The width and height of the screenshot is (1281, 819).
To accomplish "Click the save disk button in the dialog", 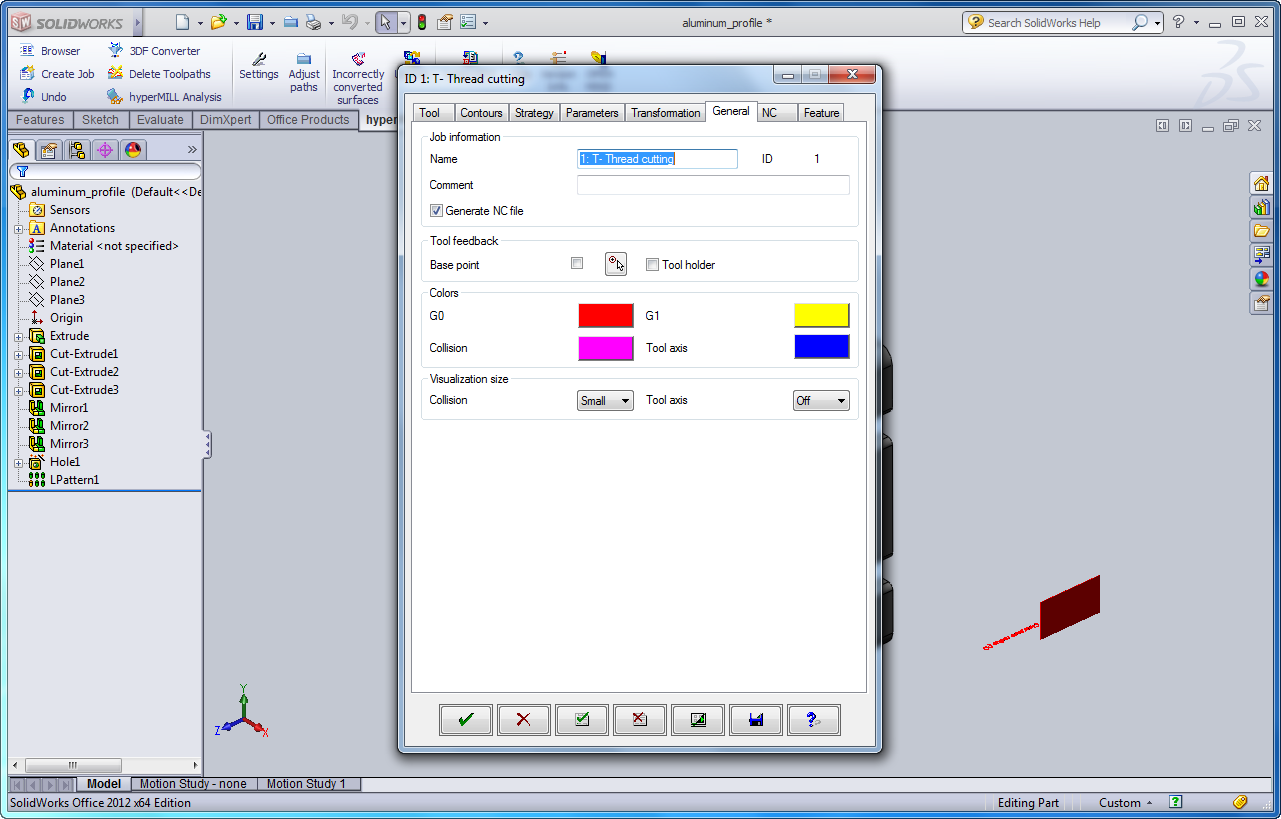I will click(756, 720).
